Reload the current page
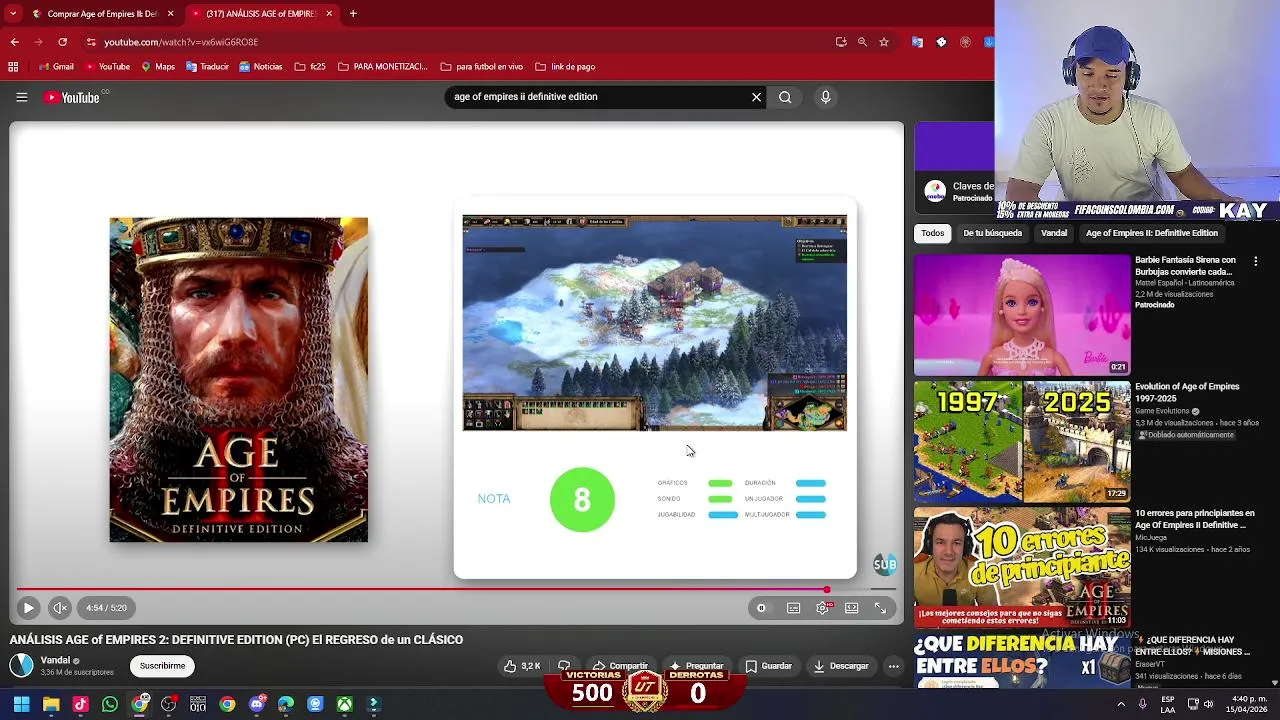 tap(62, 42)
